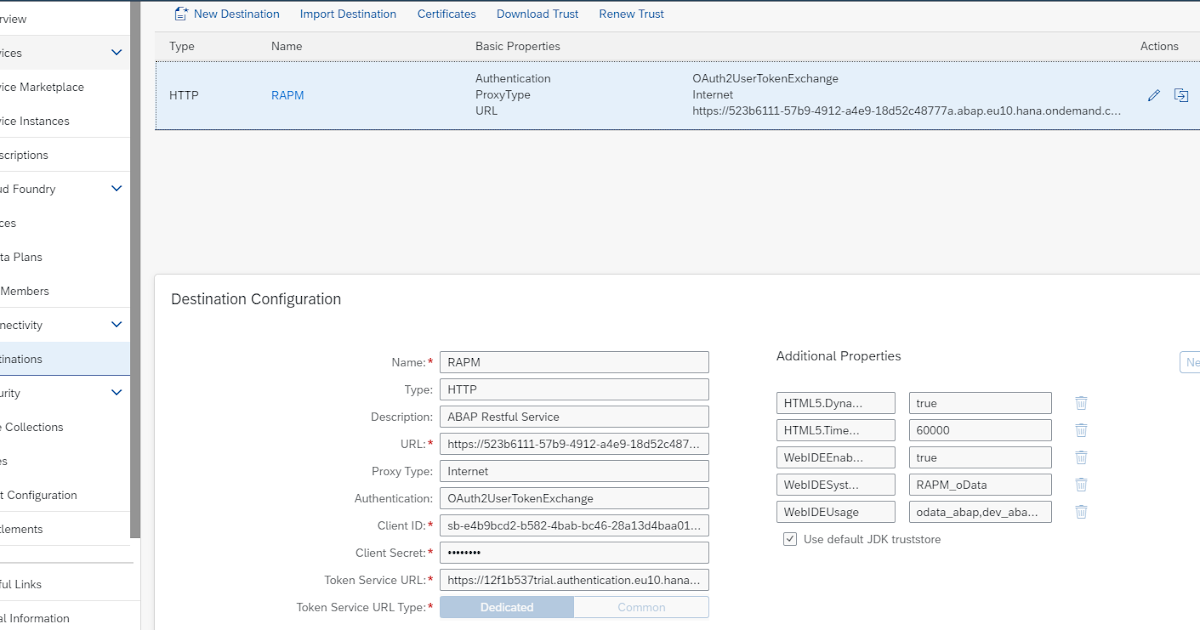1200x630 pixels.
Task: Uncheck Use default JDK truststore
Action: click(x=789, y=539)
